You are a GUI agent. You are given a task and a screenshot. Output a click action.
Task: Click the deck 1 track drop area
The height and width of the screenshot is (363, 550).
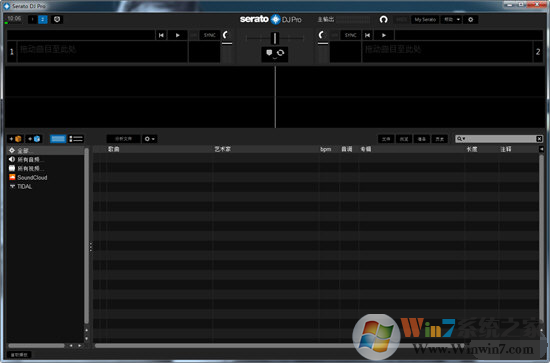pos(102,52)
